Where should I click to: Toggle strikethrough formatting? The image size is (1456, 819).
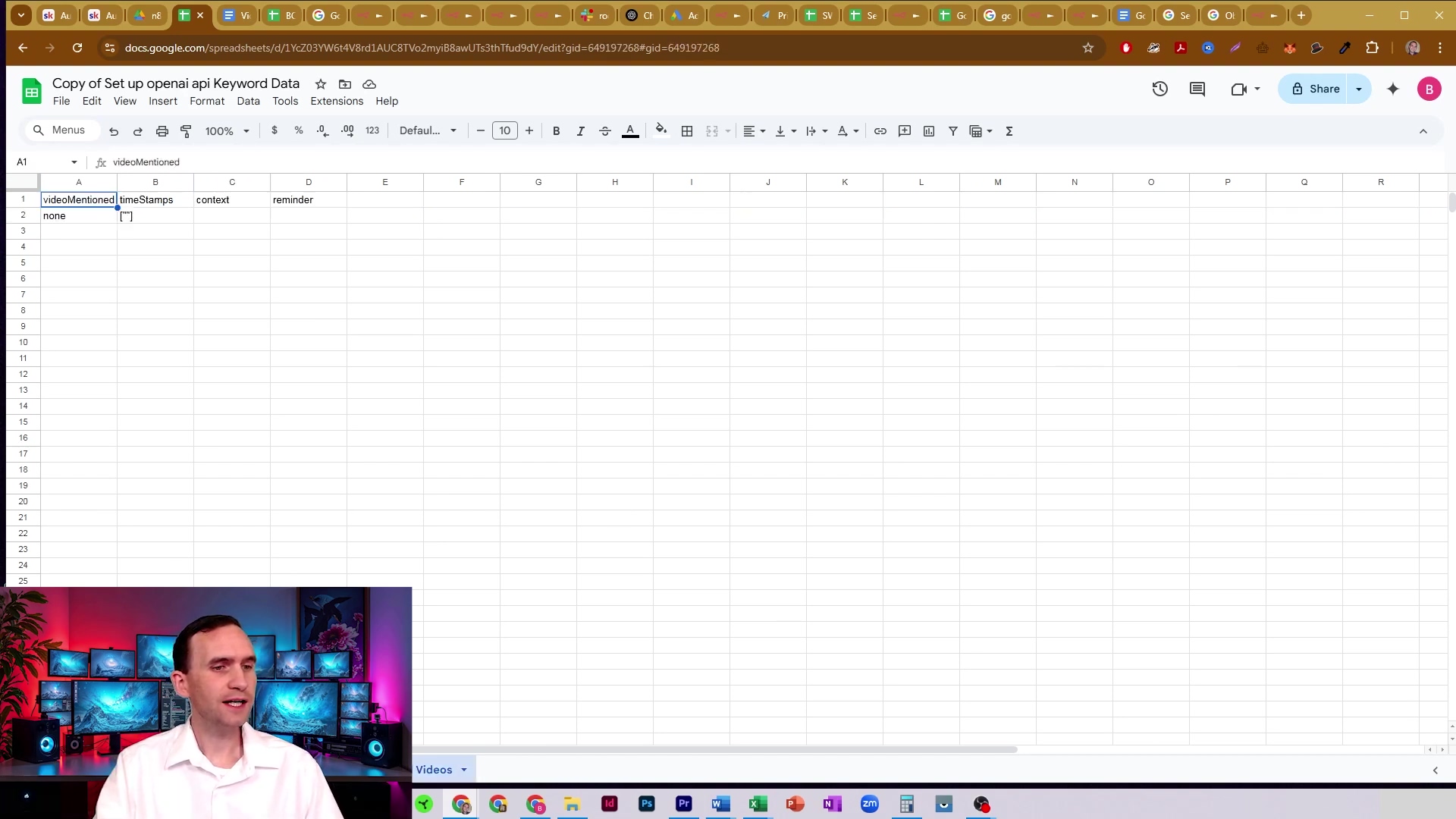604,131
